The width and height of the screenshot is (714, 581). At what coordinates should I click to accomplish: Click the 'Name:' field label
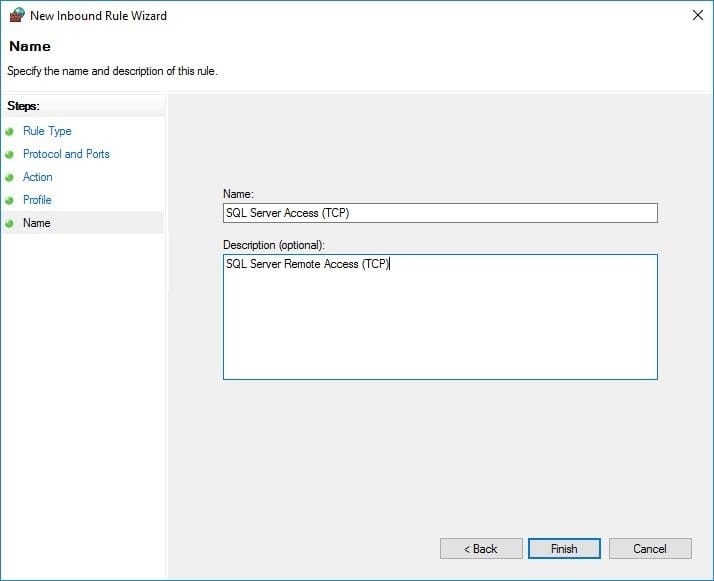coord(238,194)
